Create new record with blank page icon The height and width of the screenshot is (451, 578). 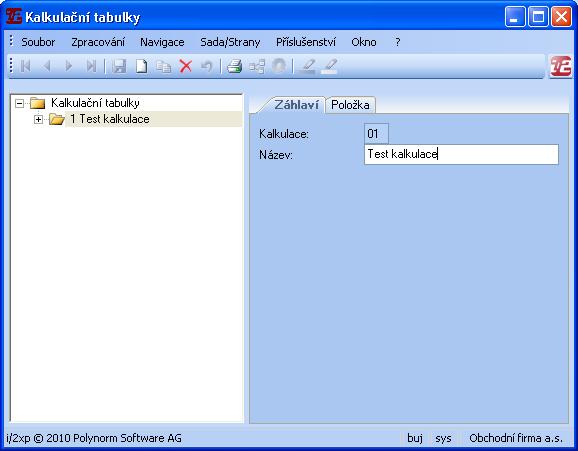click(x=142, y=66)
